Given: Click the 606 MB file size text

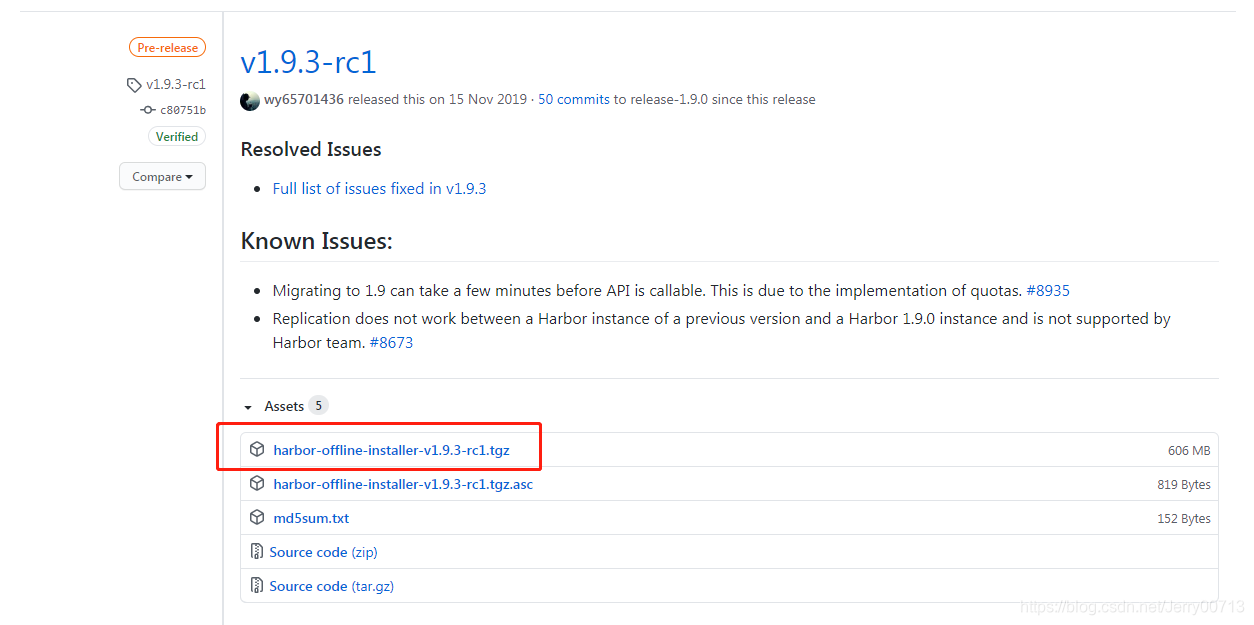Looking at the screenshot, I should [1189, 451].
